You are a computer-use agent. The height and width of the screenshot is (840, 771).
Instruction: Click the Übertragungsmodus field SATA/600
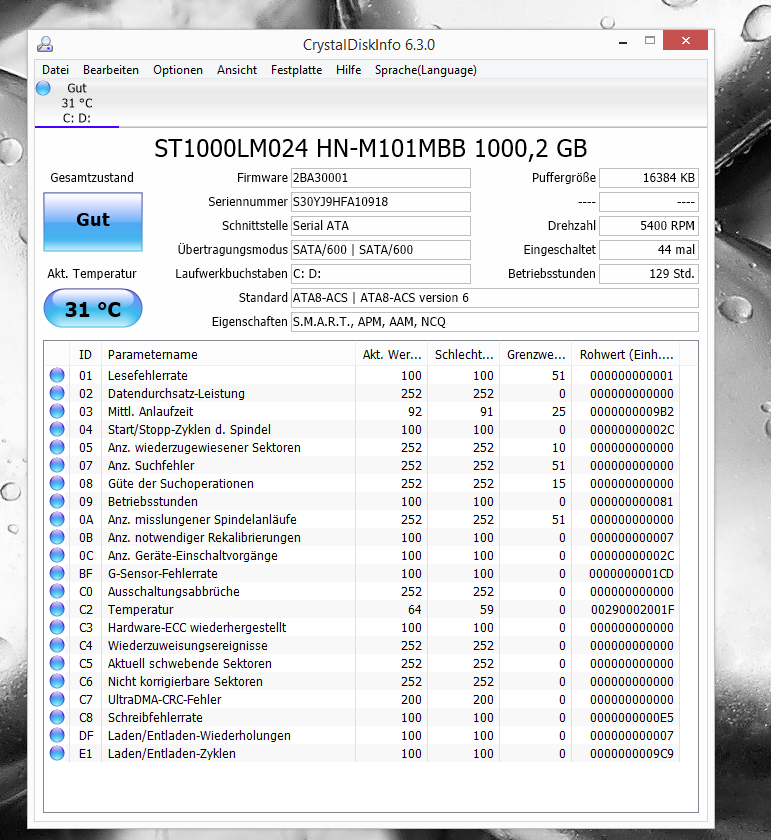pos(380,250)
